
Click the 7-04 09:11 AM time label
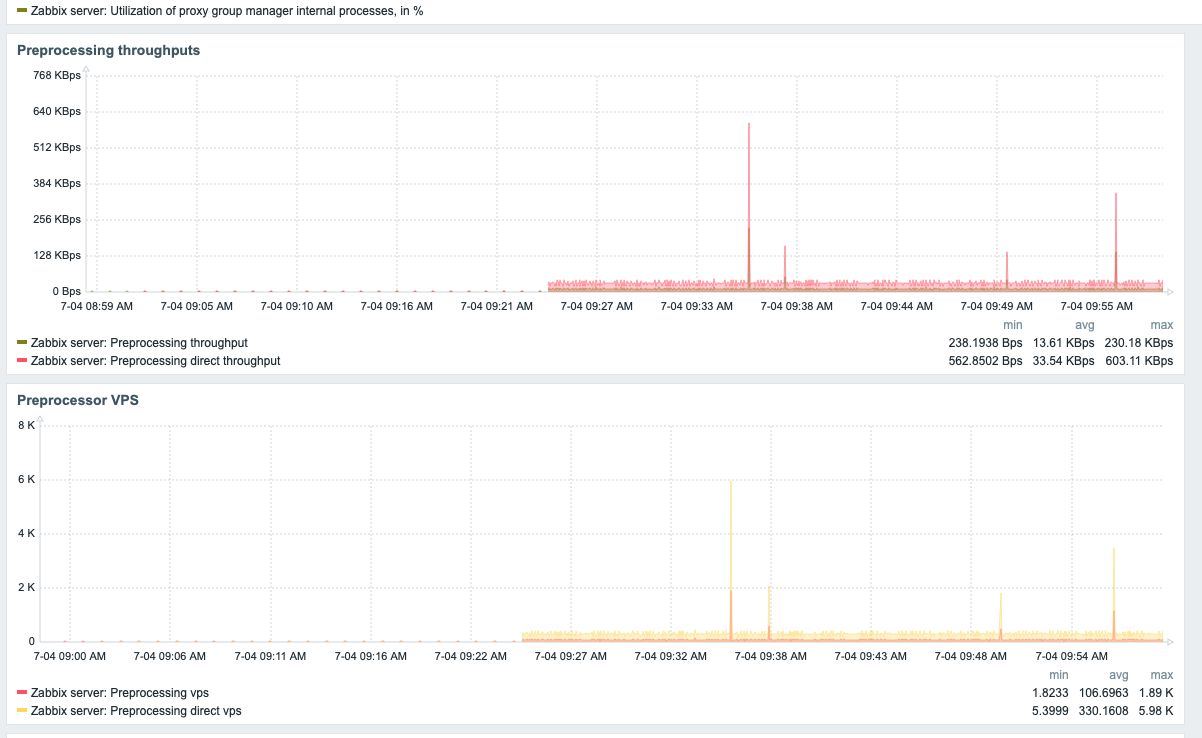click(x=270, y=657)
